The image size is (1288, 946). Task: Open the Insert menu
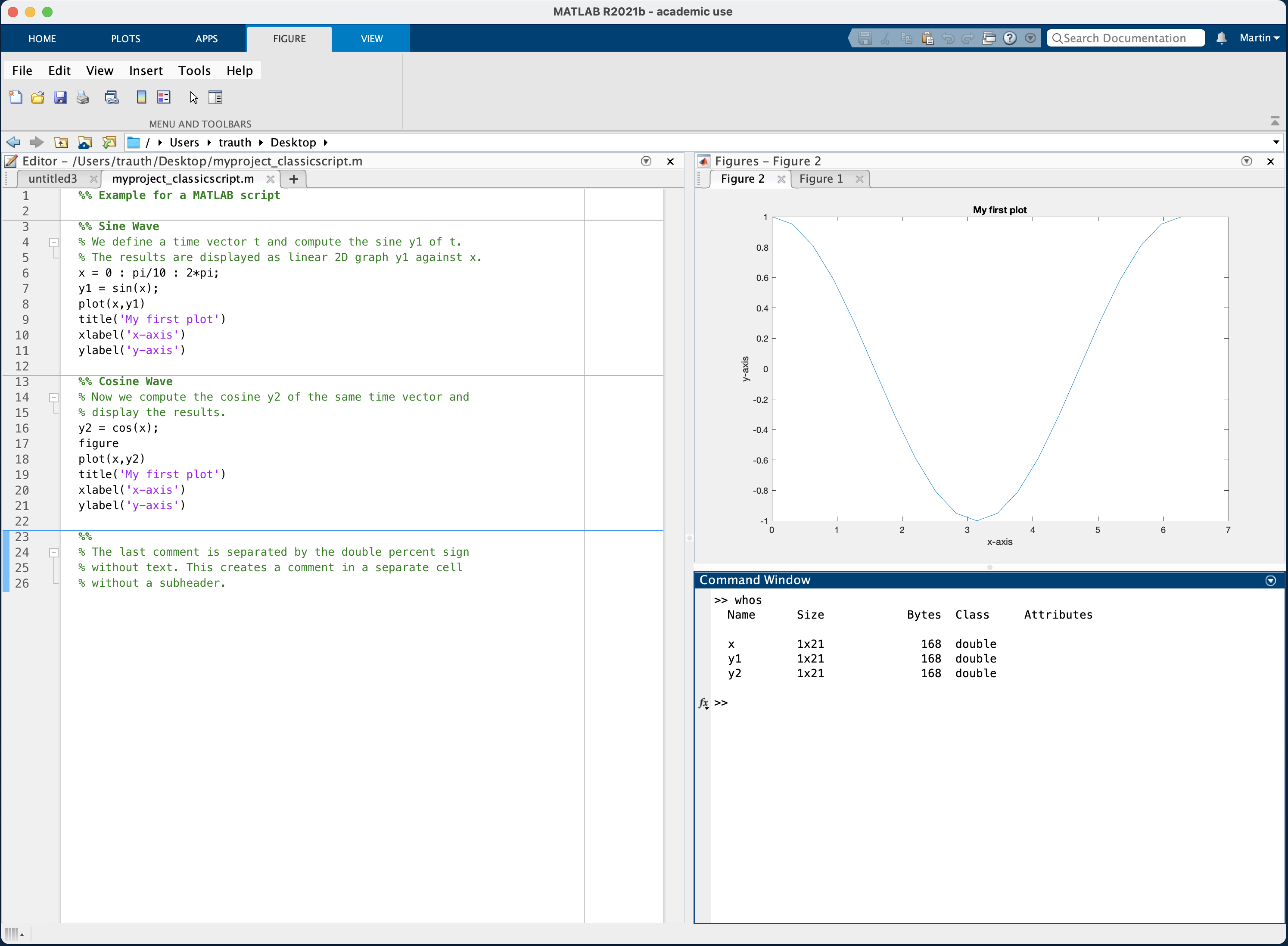[x=146, y=71]
